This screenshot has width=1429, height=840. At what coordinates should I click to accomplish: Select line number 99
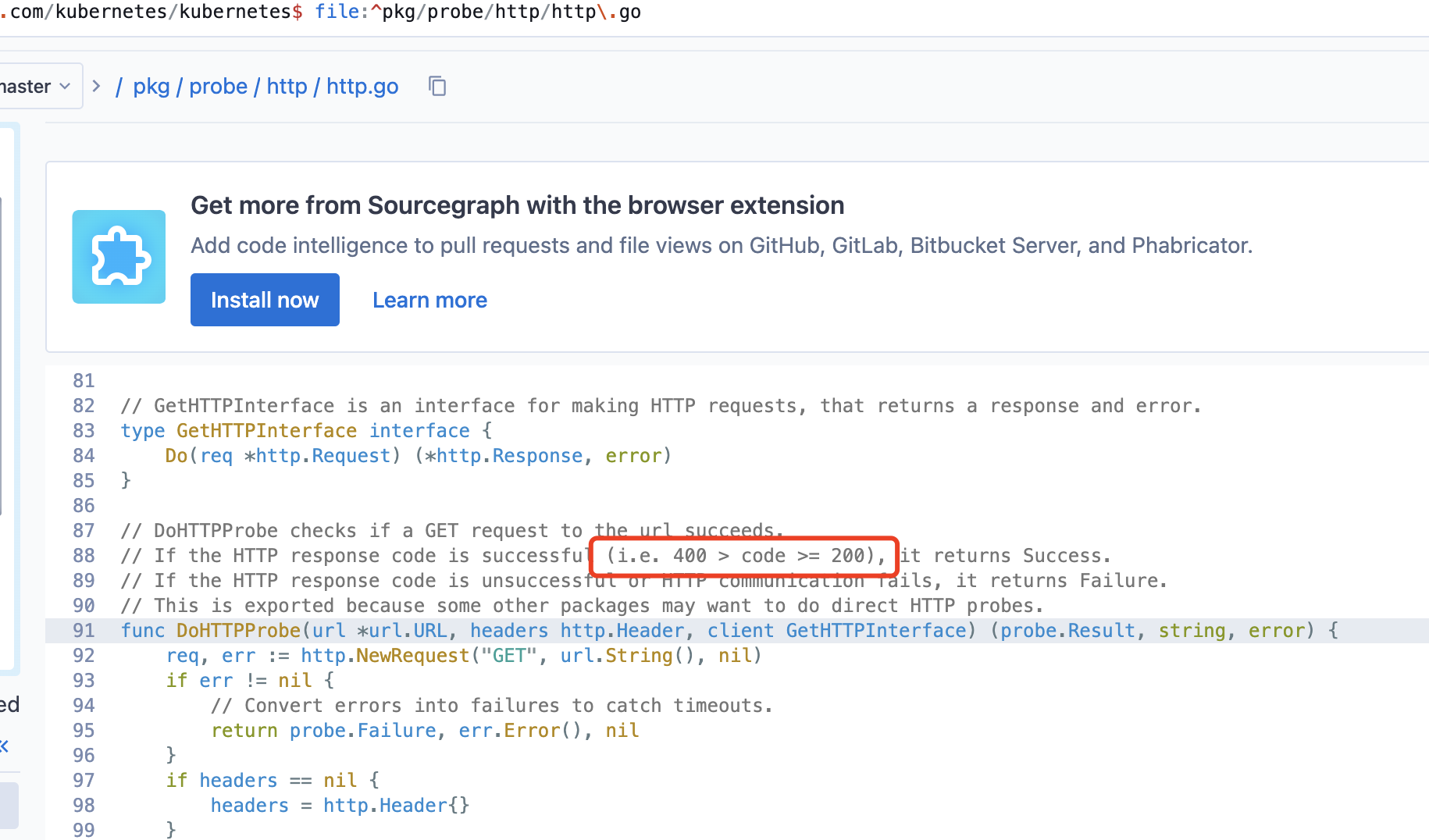(84, 830)
